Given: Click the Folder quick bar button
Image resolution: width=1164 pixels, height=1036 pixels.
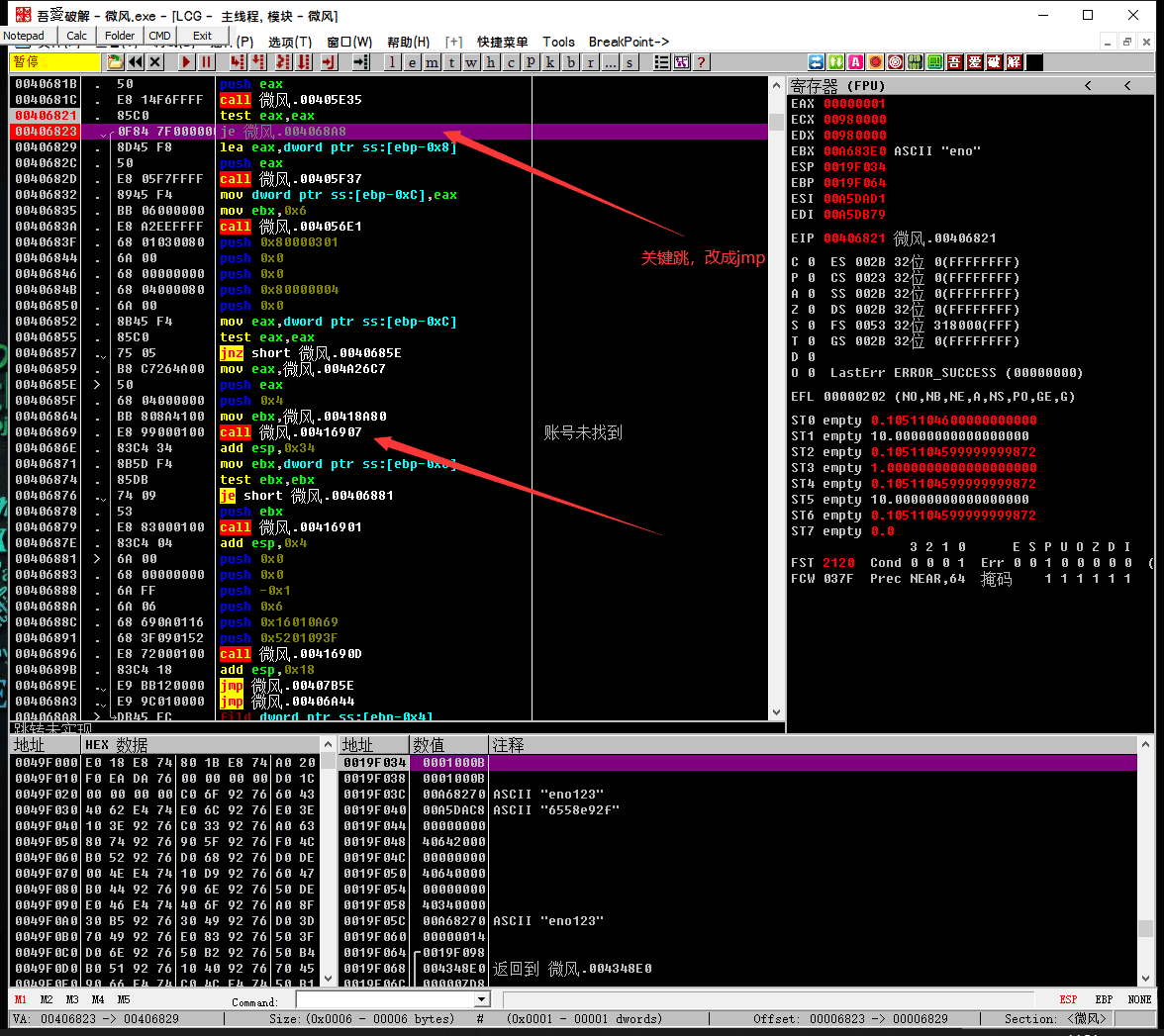Looking at the screenshot, I should point(120,36).
